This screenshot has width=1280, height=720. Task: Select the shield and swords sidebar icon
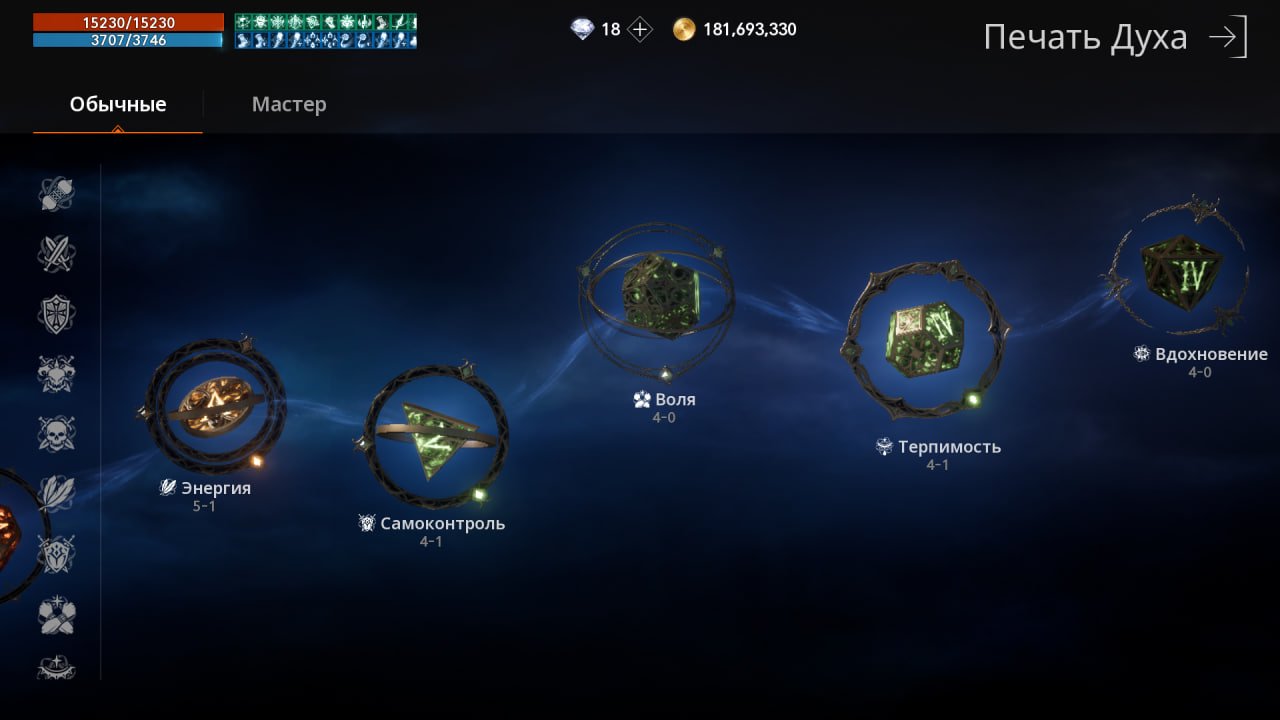point(57,554)
